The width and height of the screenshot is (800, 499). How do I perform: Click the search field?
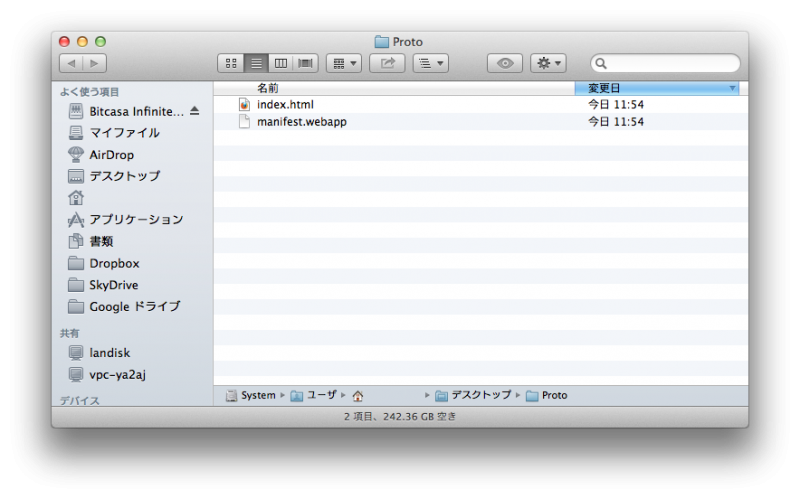point(665,63)
